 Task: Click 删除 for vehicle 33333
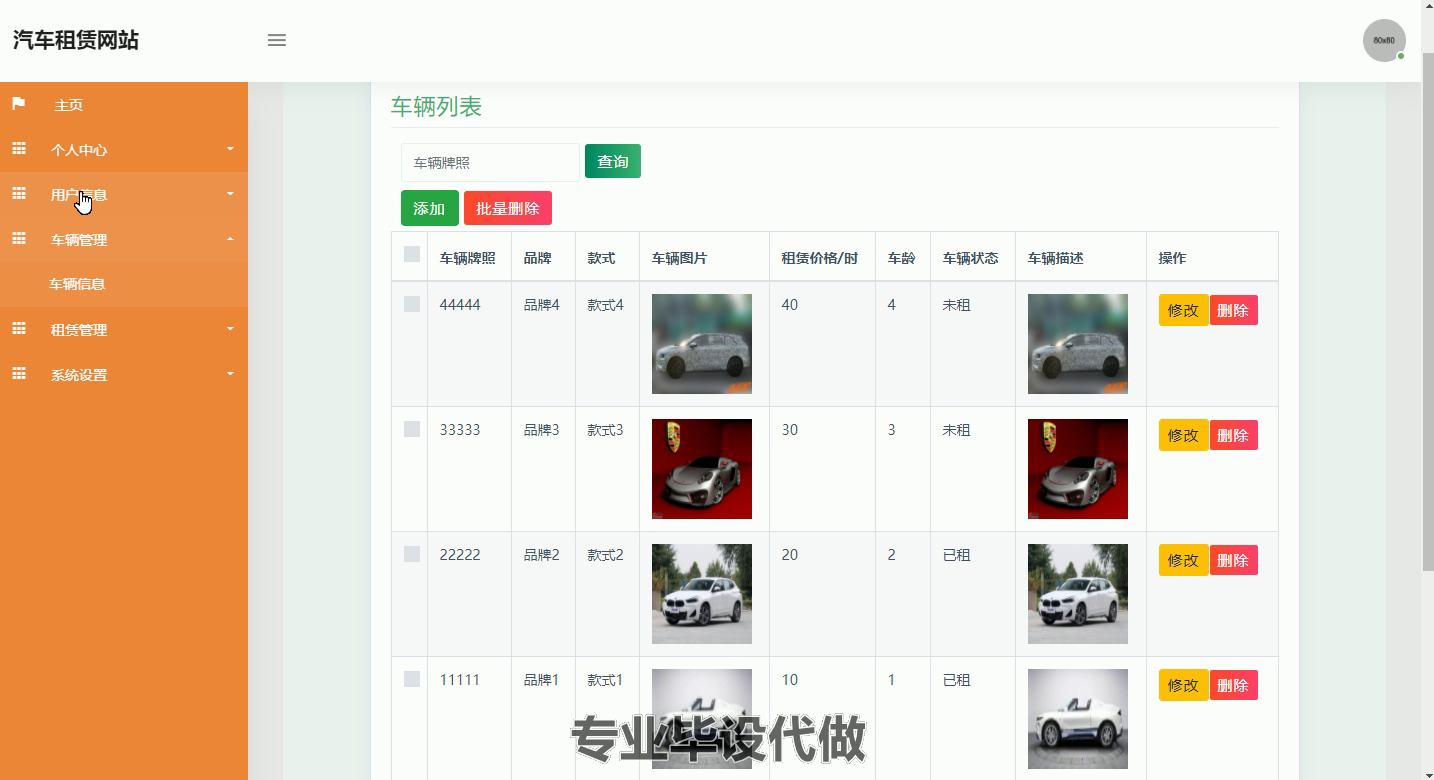coord(1233,435)
